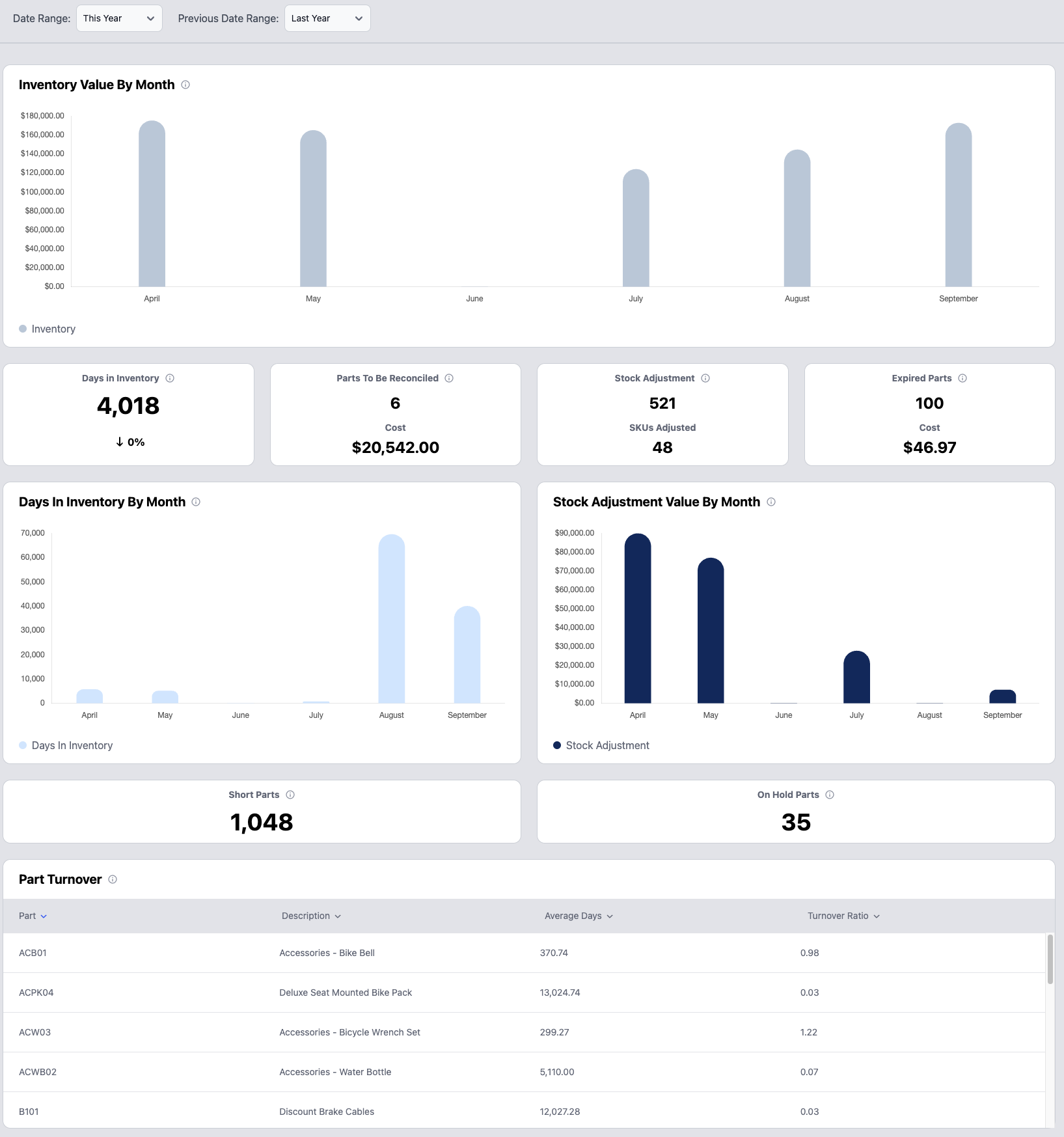
Task: Click the On Hold Parts info icon
Action: click(x=829, y=795)
